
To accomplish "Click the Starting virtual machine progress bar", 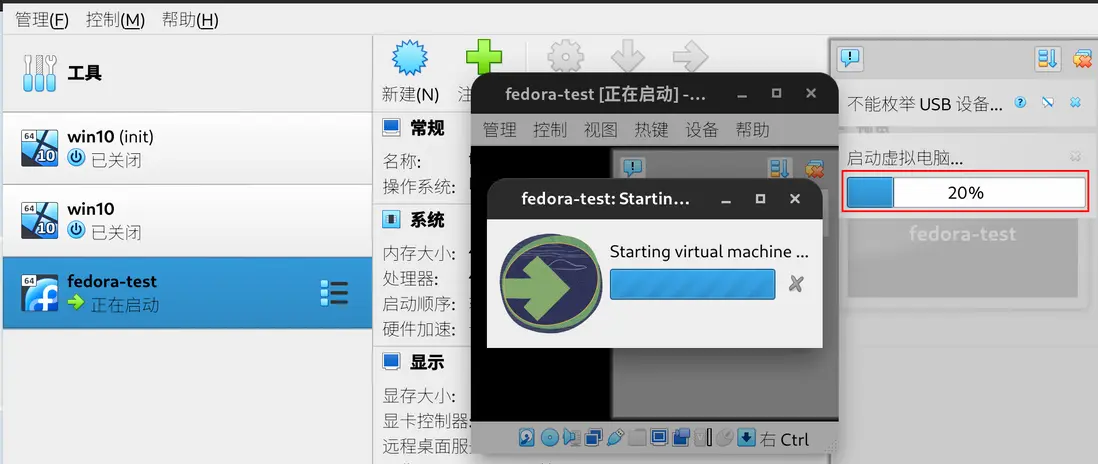I will coord(693,283).
